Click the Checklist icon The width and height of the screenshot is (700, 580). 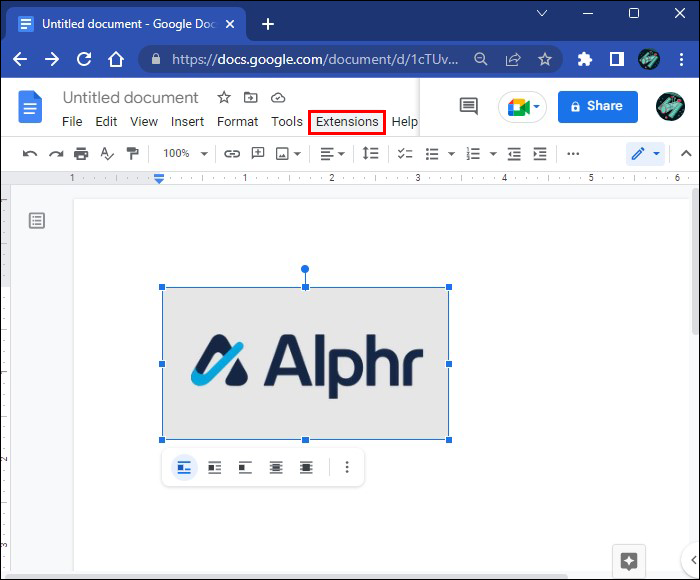[x=405, y=154]
